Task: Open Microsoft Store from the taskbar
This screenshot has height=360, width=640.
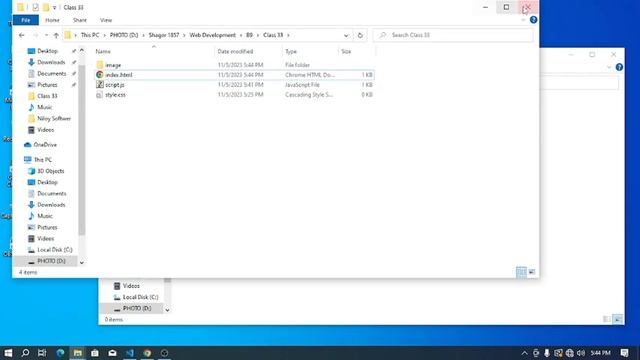Action: [95, 353]
